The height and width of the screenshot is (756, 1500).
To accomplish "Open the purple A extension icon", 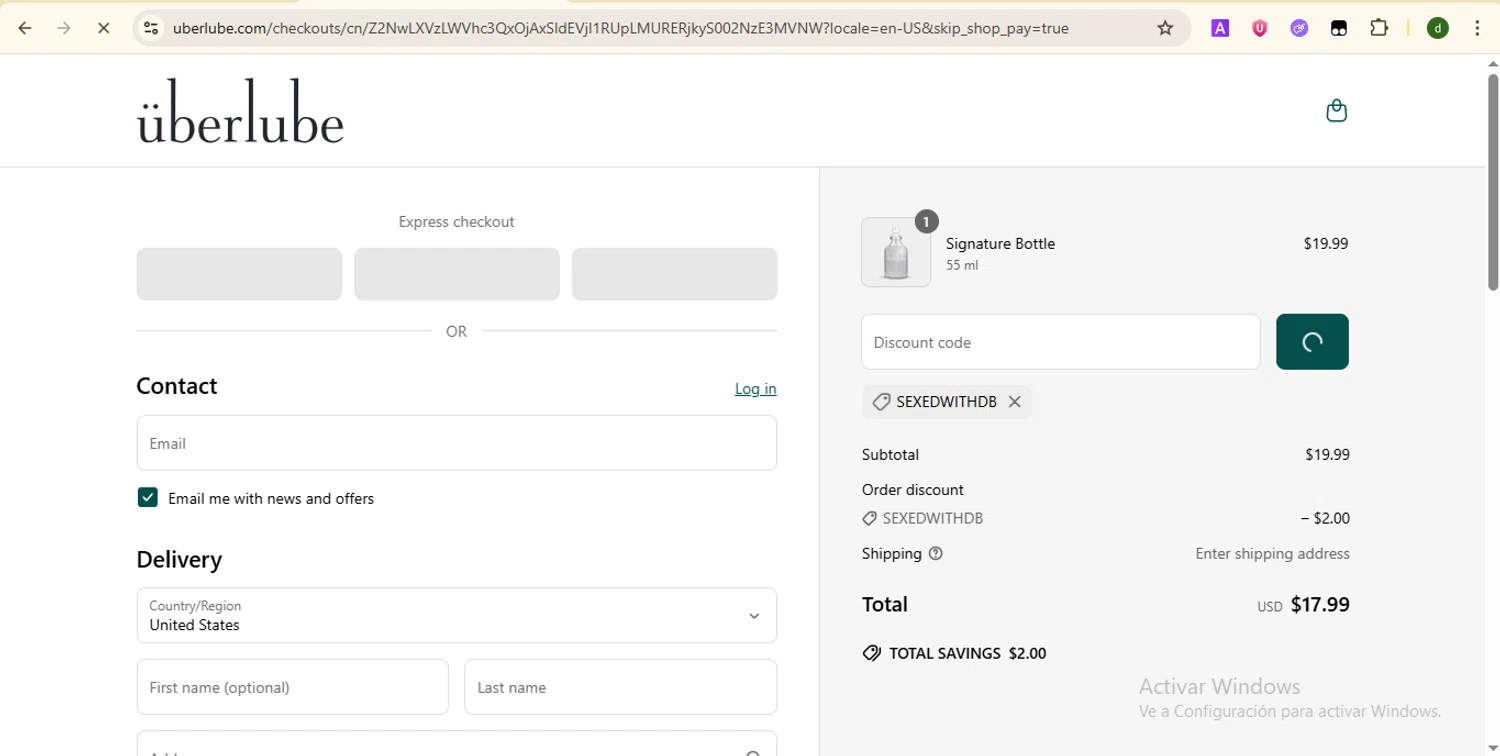I will [x=1220, y=28].
